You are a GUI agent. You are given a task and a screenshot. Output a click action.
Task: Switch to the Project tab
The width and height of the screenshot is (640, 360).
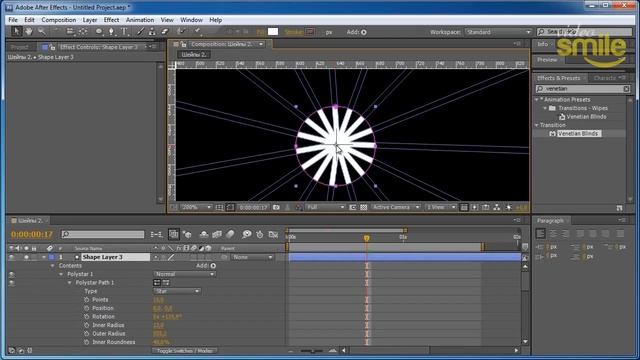[x=19, y=47]
